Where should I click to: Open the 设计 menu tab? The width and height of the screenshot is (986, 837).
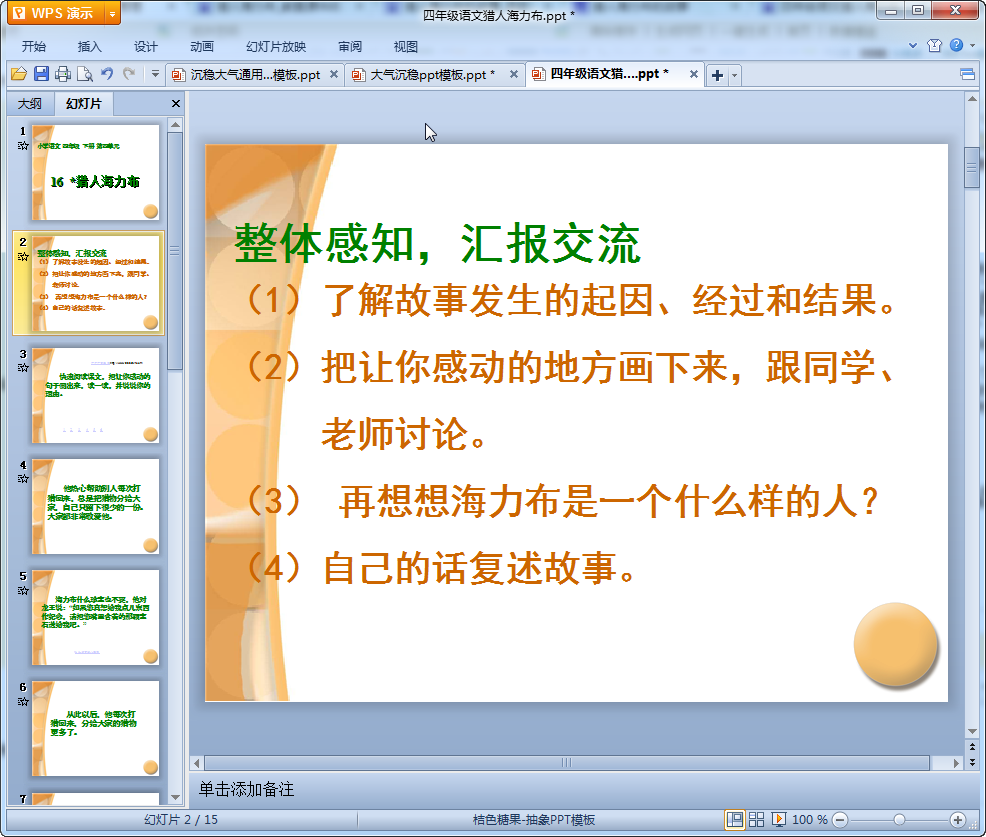coord(145,47)
